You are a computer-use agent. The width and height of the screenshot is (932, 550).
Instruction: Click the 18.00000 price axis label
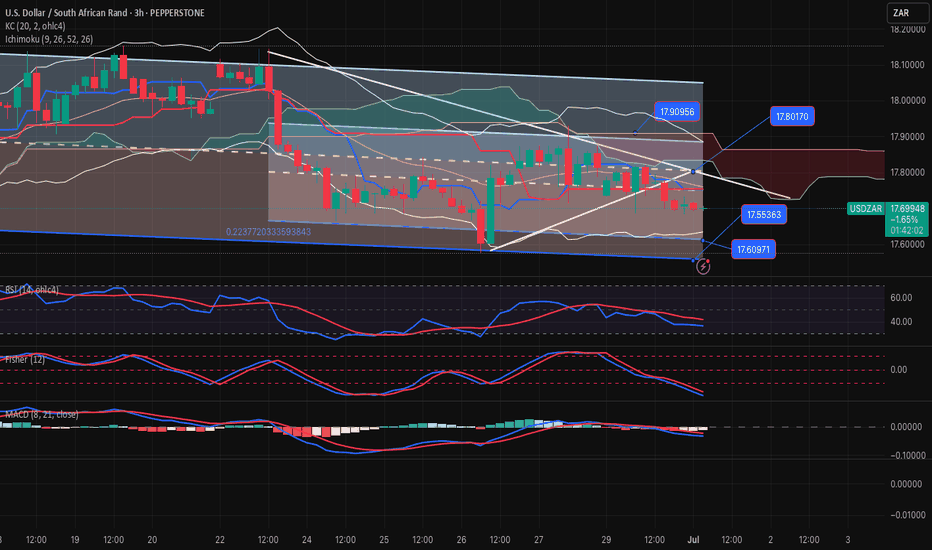(908, 100)
